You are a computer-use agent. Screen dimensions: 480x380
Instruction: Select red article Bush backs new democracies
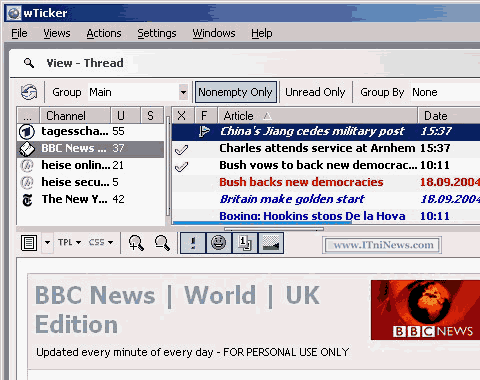point(326,182)
